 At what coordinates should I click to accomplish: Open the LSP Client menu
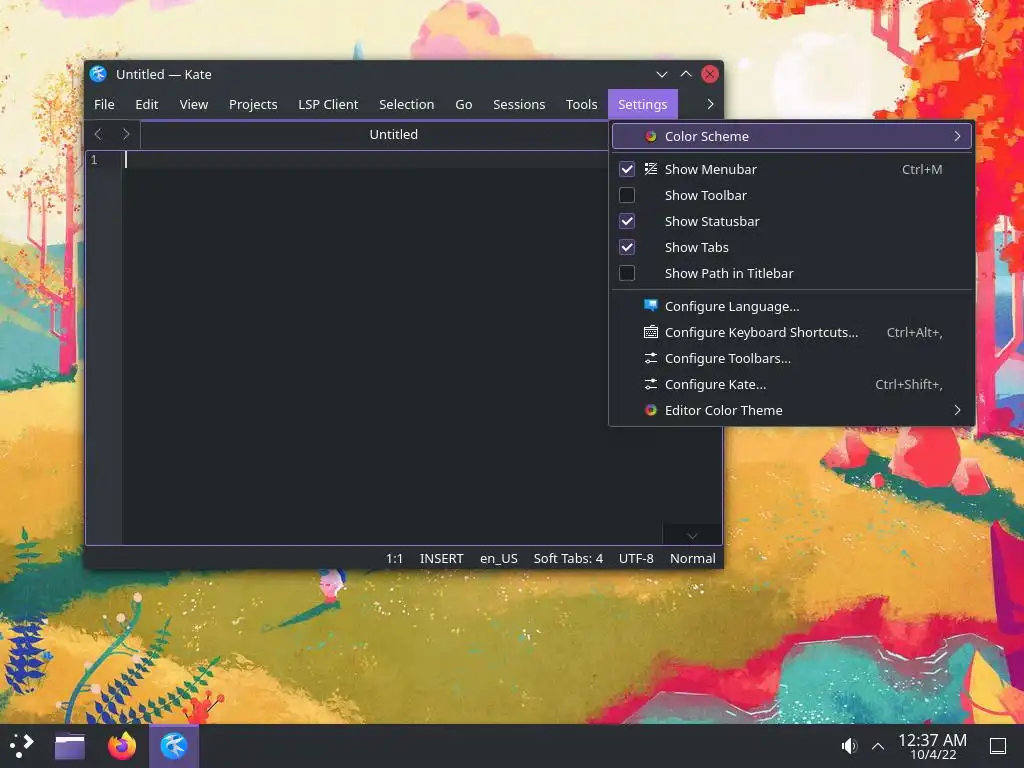328,104
